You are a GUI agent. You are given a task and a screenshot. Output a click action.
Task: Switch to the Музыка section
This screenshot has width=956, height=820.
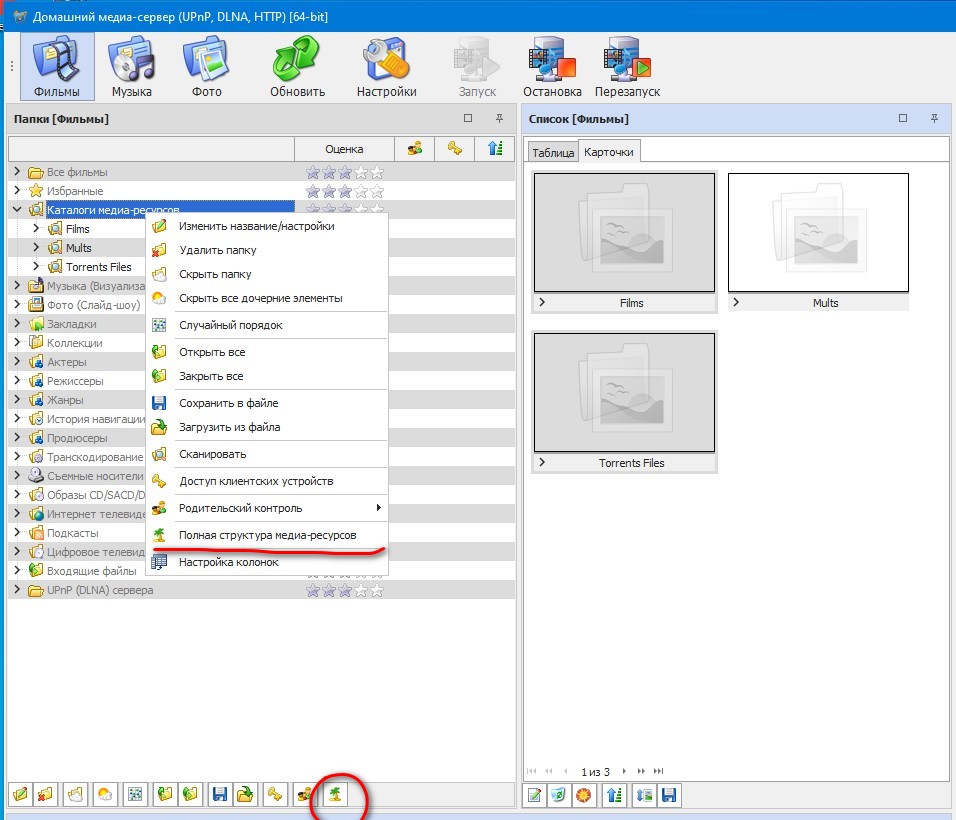click(132, 66)
